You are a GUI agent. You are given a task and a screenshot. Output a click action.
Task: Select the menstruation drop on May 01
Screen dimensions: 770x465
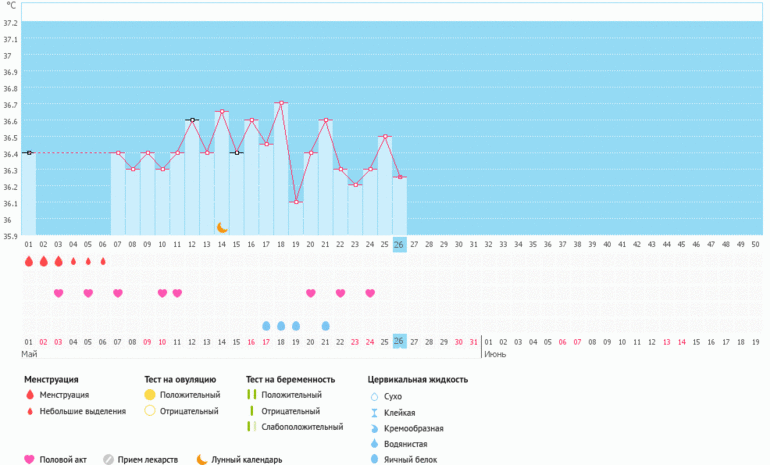pos(28,261)
